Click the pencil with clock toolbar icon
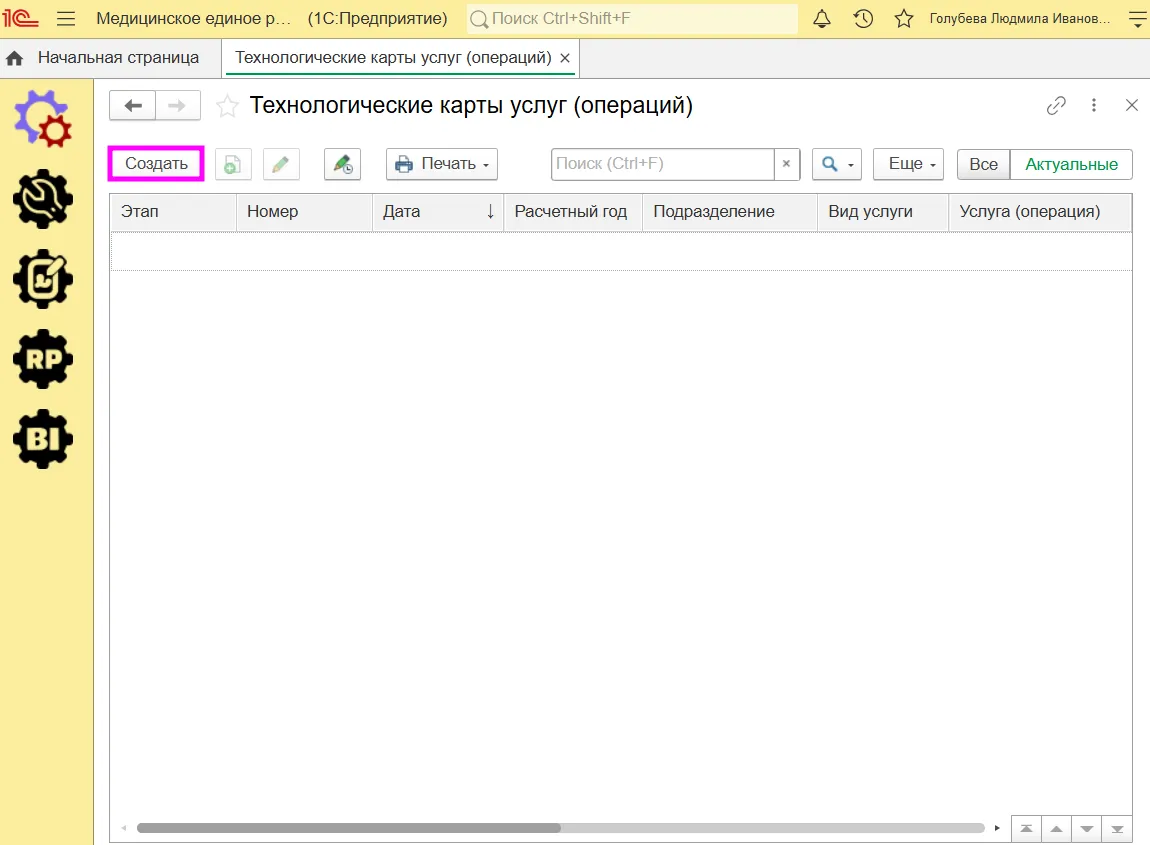 click(343, 164)
